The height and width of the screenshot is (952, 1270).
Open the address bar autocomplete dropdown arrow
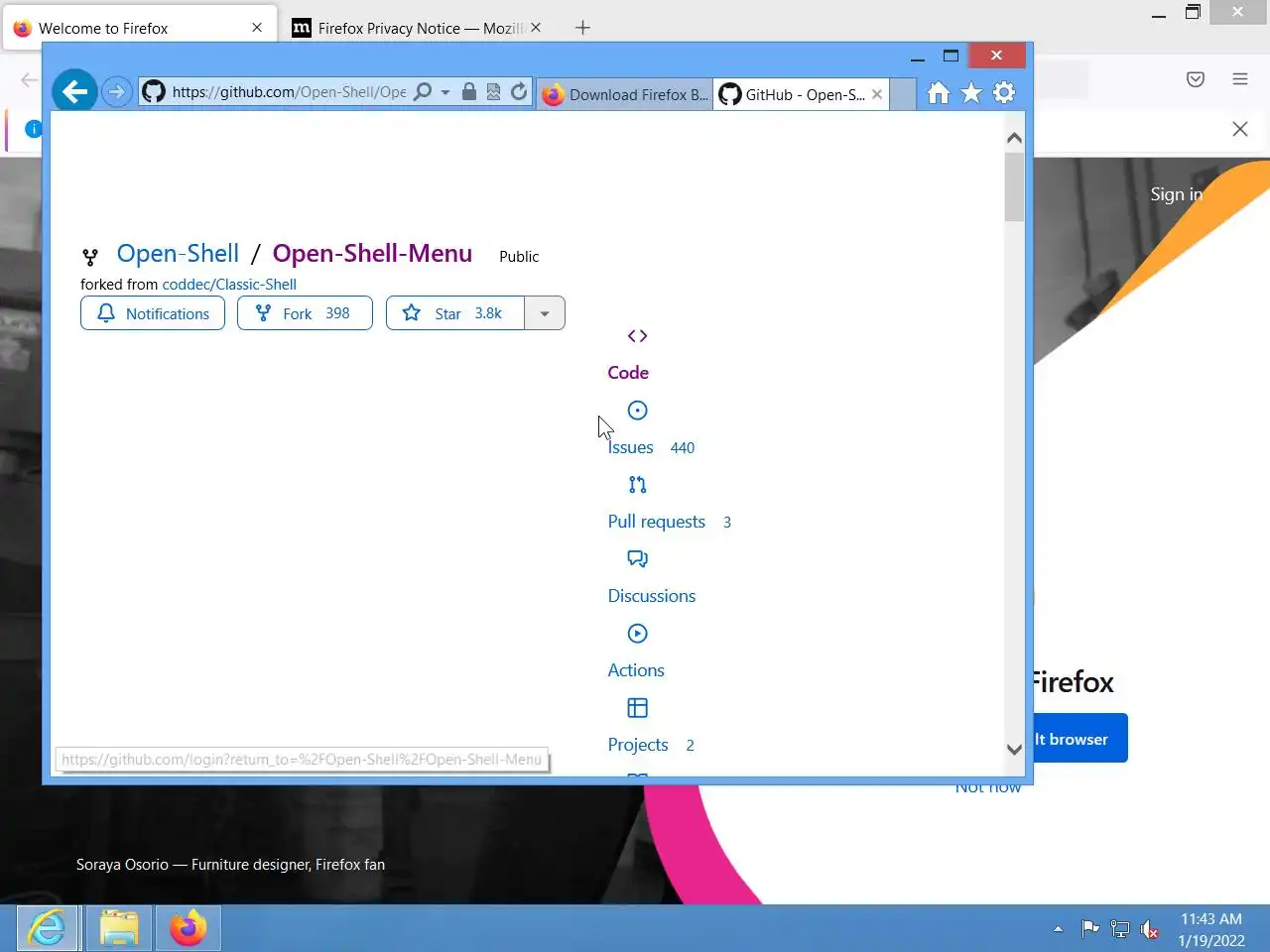(x=444, y=92)
